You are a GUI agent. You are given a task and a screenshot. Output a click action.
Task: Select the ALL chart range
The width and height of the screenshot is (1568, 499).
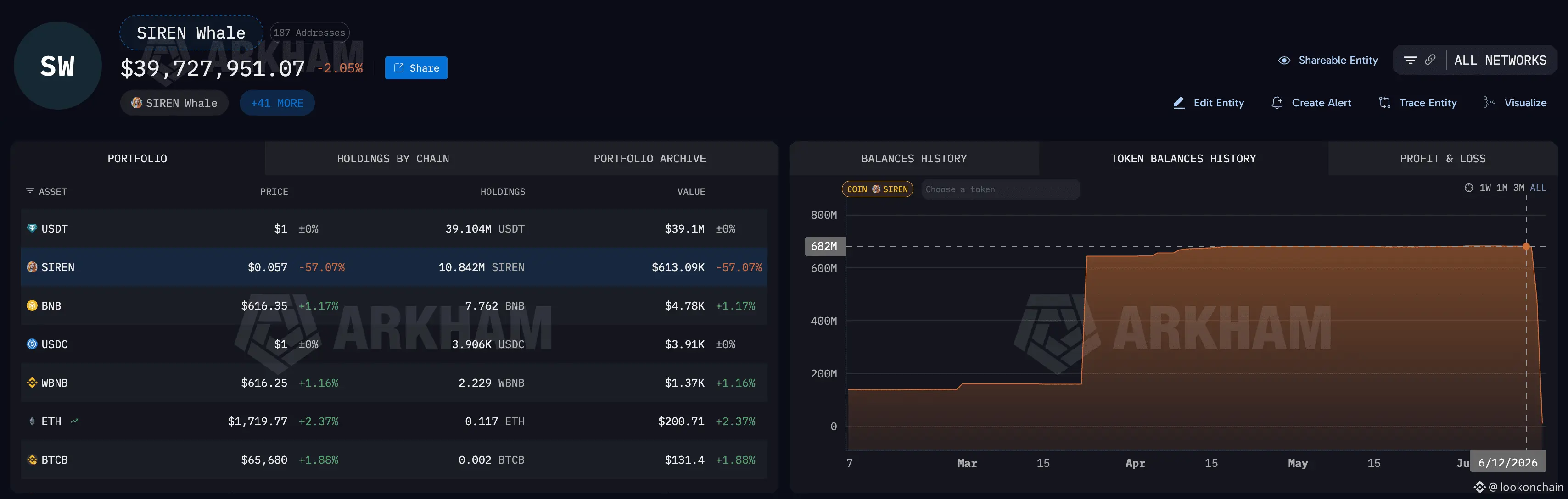point(1538,188)
